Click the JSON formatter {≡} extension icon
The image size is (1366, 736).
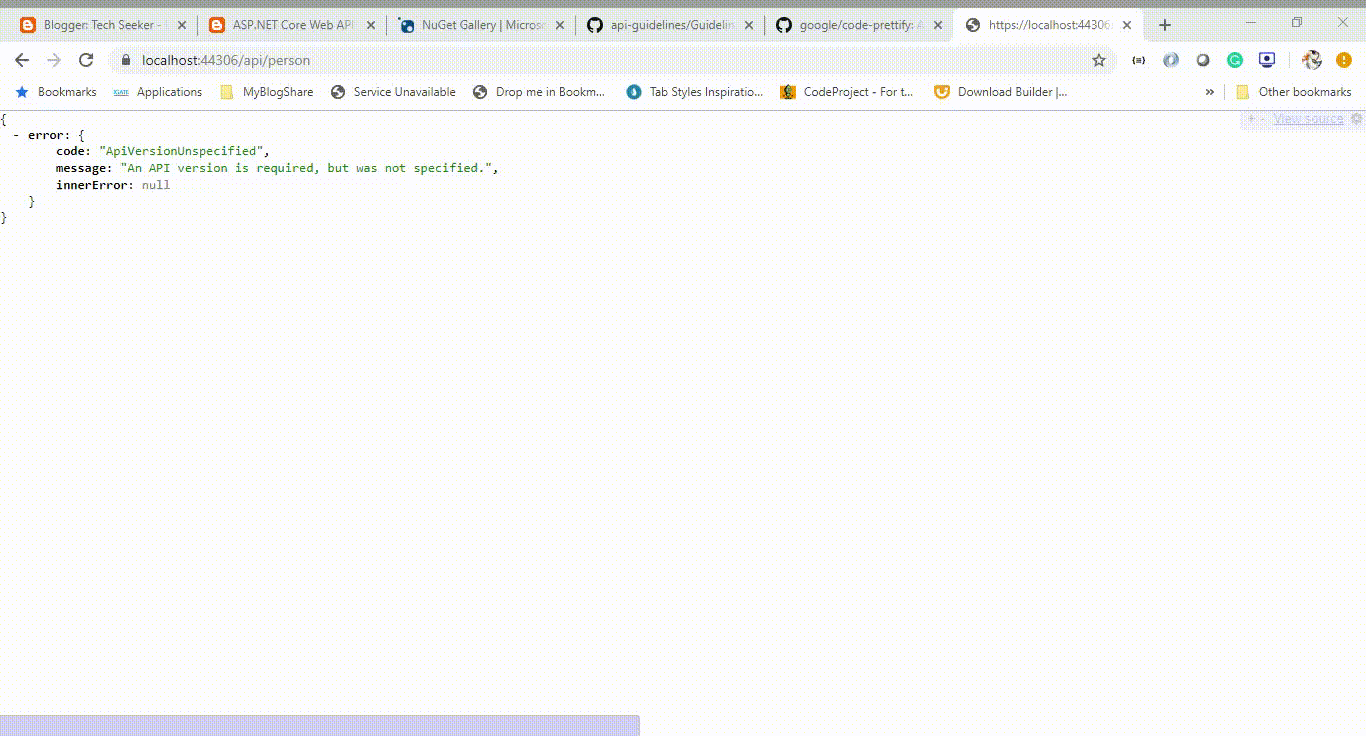(1138, 60)
